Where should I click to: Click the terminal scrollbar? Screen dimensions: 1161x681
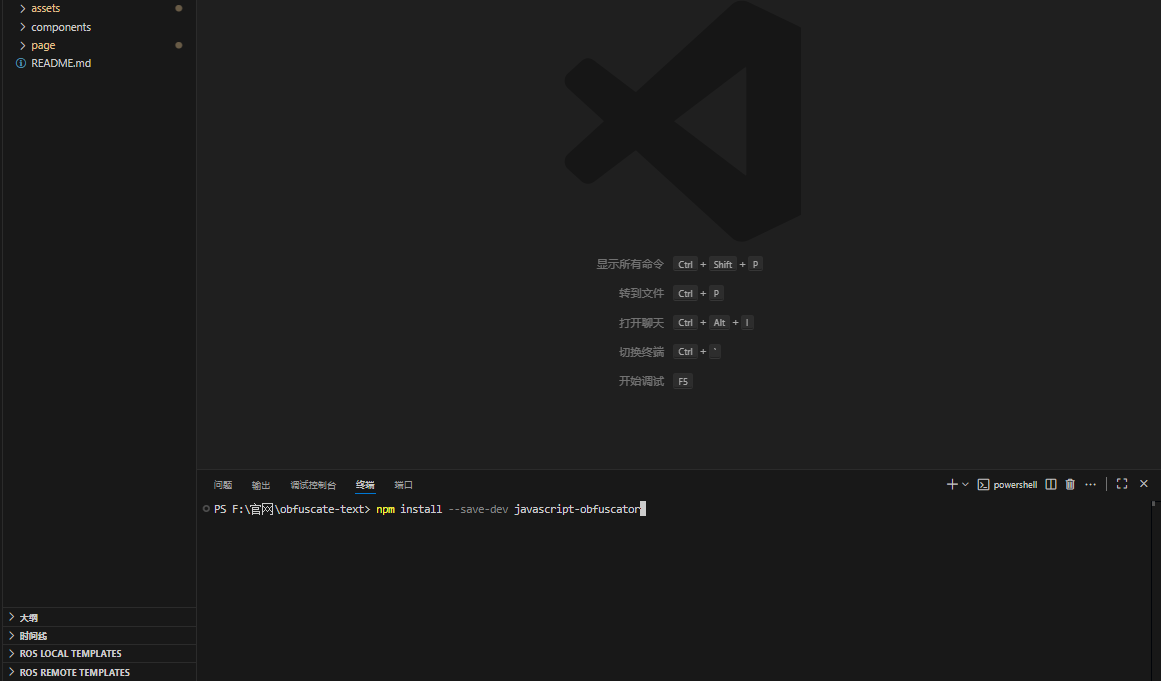click(1154, 503)
